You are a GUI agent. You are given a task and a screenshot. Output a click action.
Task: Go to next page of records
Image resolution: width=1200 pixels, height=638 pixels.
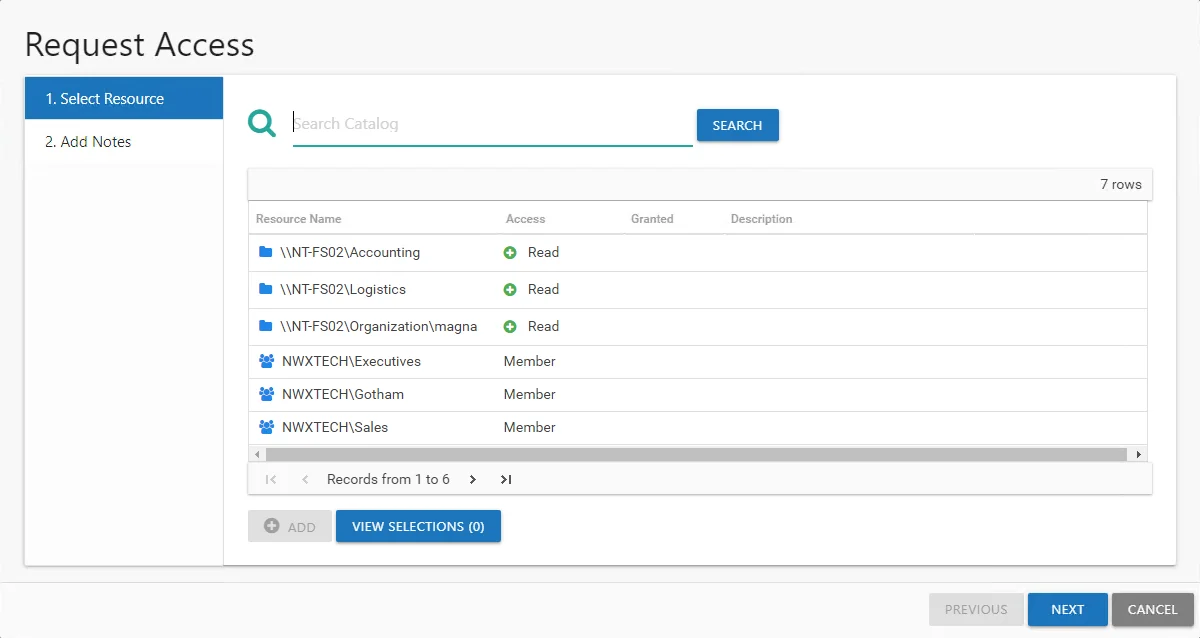472,480
